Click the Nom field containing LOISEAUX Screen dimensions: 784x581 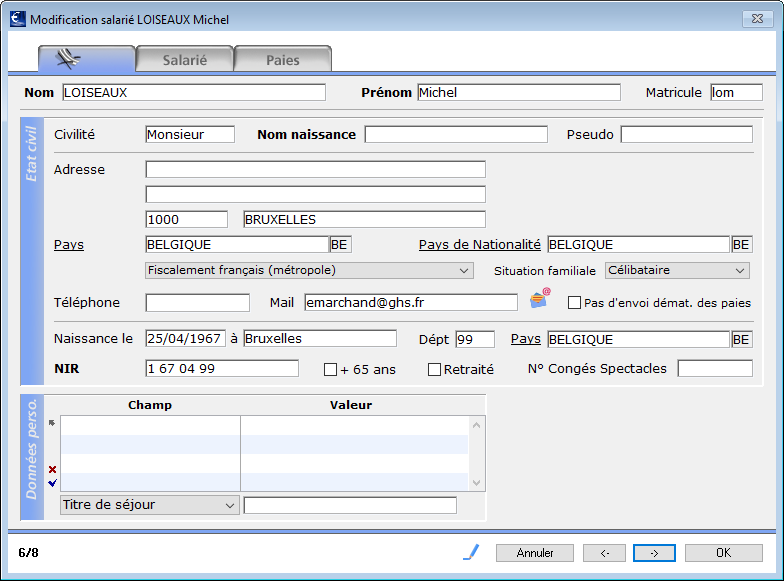pyautogui.click(x=194, y=92)
